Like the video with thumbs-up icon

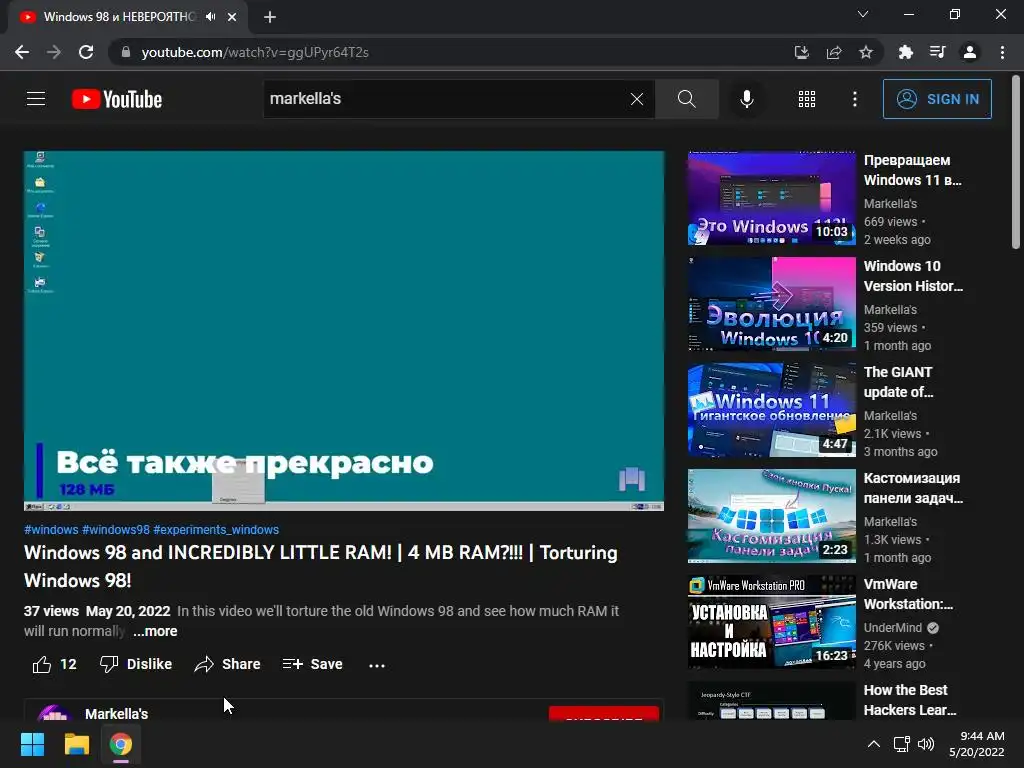pyautogui.click(x=42, y=664)
